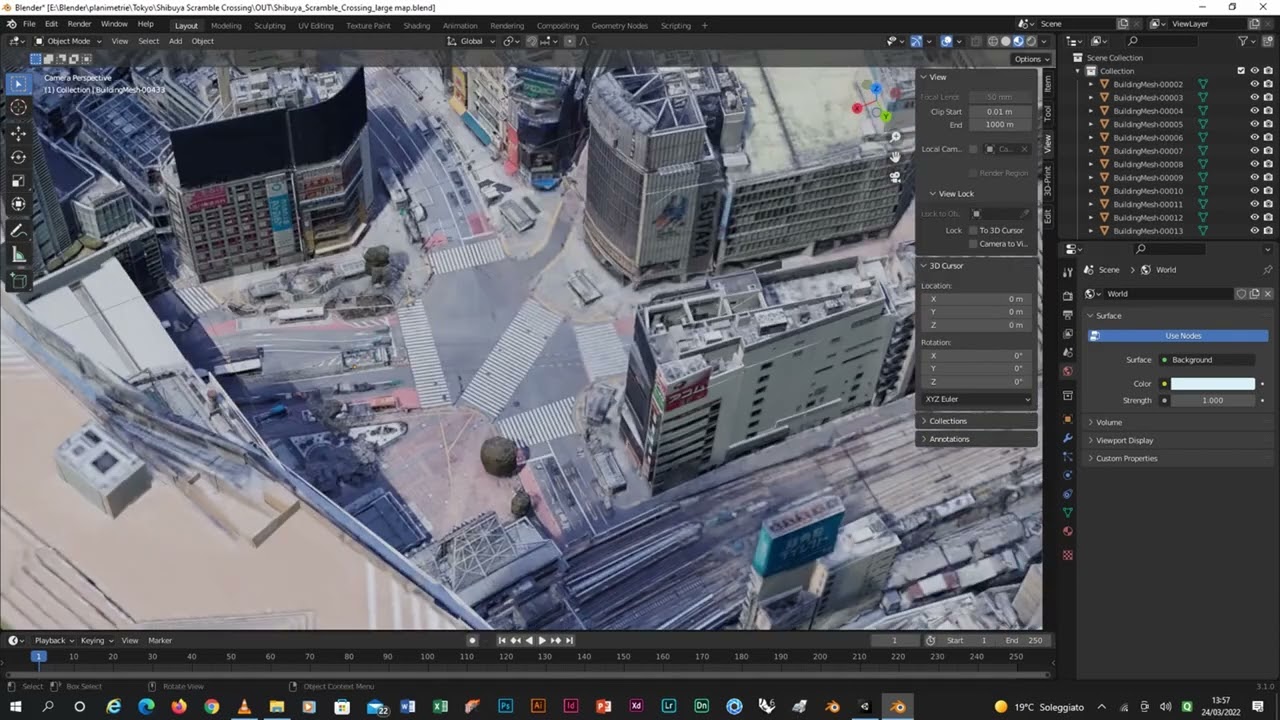Open the Physics properties tab icon
This screenshot has width=1280, height=720.
click(1068, 475)
